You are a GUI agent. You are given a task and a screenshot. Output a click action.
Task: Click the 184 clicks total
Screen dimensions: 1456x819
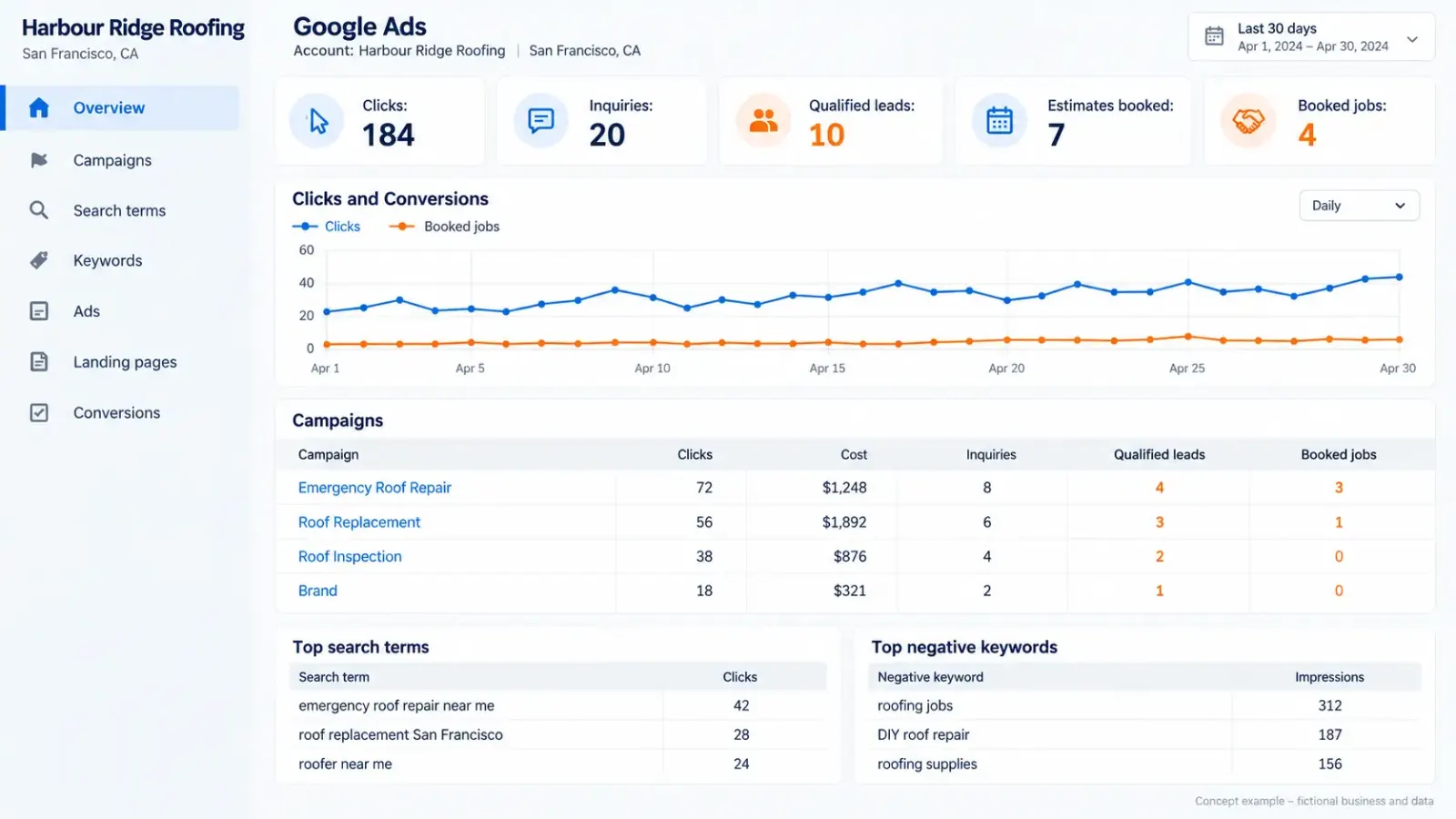tap(389, 135)
